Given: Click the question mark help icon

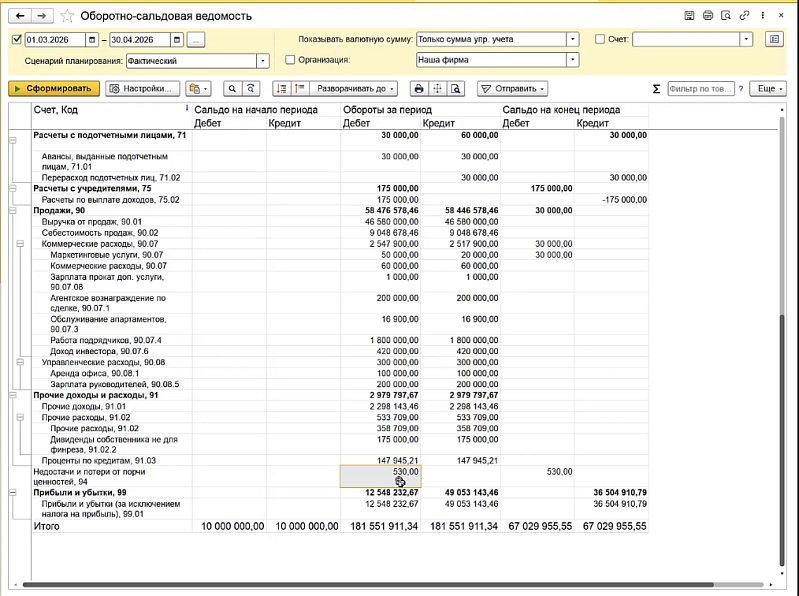Looking at the screenshot, I should (741, 89).
